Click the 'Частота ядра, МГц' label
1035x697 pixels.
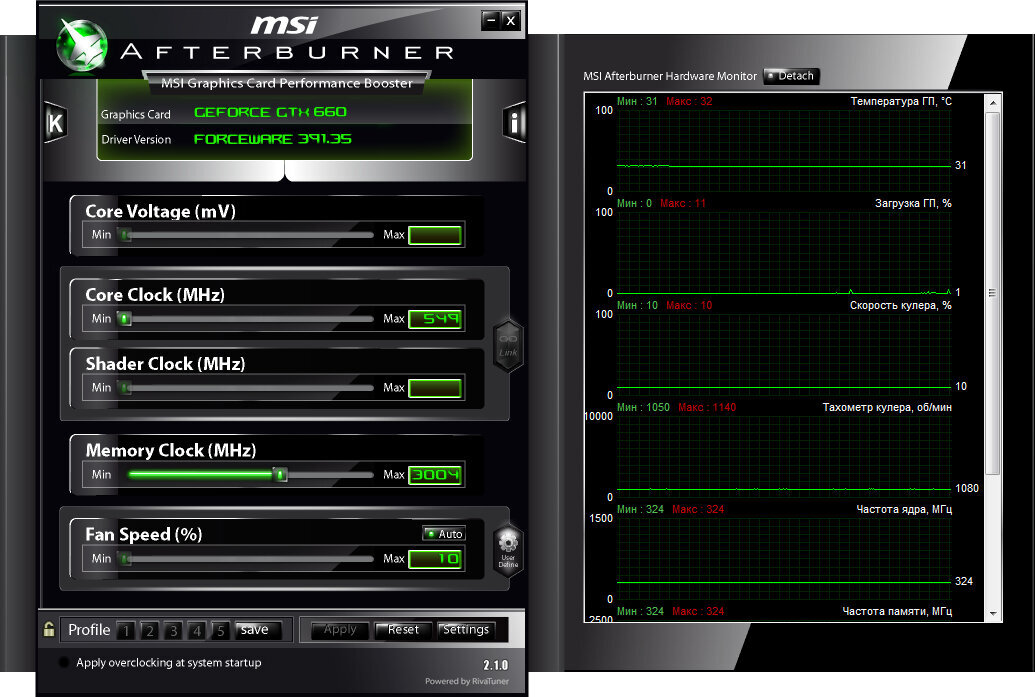tap(904, 510)
